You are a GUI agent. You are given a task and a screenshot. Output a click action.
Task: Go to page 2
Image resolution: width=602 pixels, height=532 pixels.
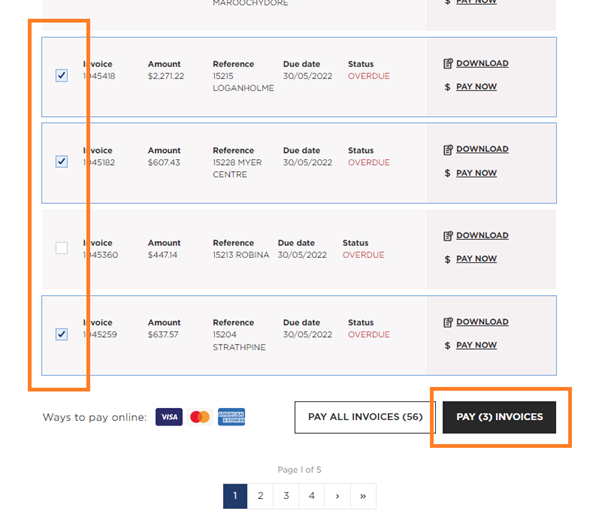(260, 496)
